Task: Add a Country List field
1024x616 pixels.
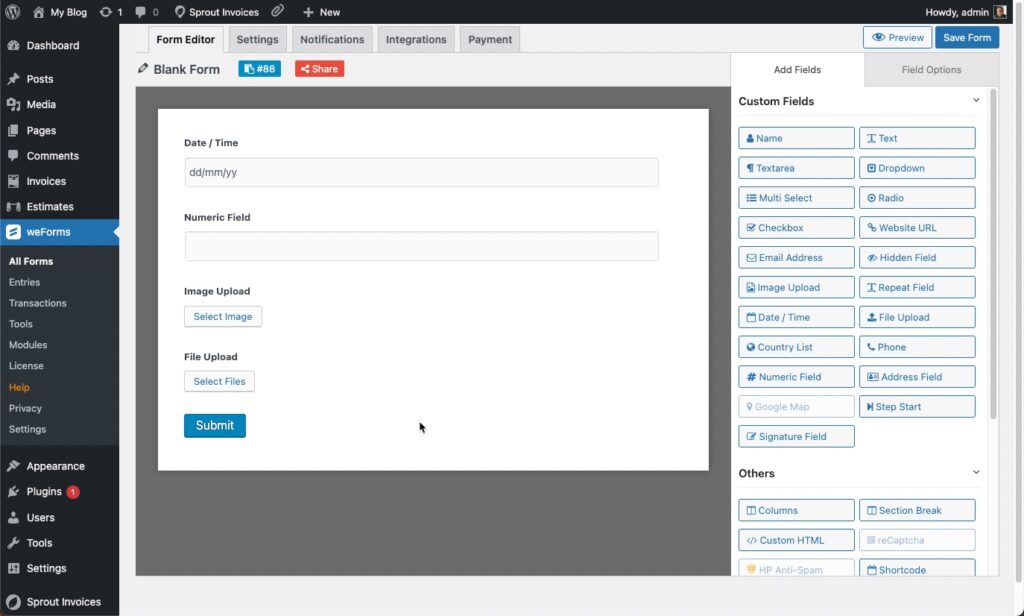Action: point(795,347)
